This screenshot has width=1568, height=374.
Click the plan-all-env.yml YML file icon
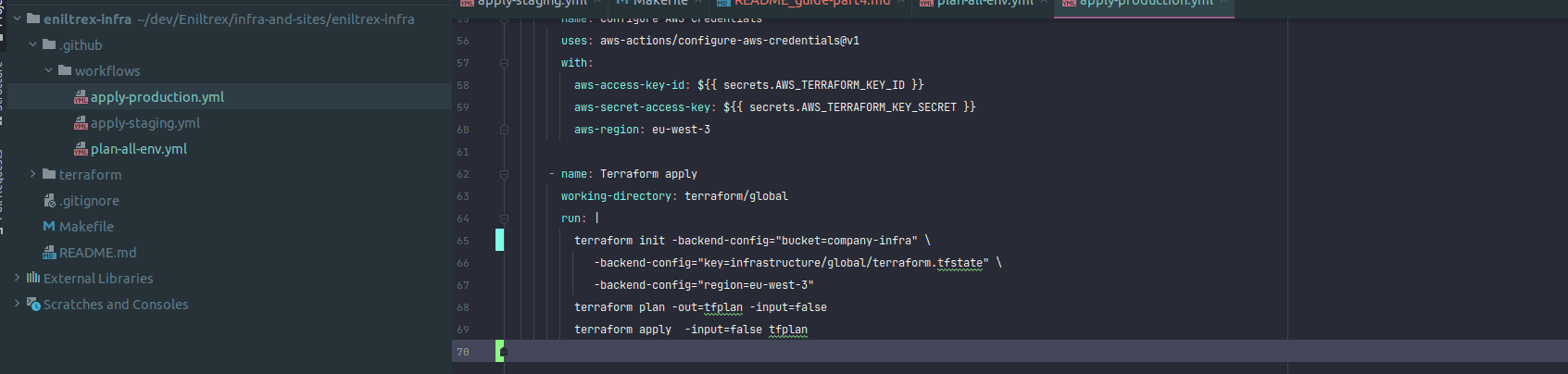(81, 149)
